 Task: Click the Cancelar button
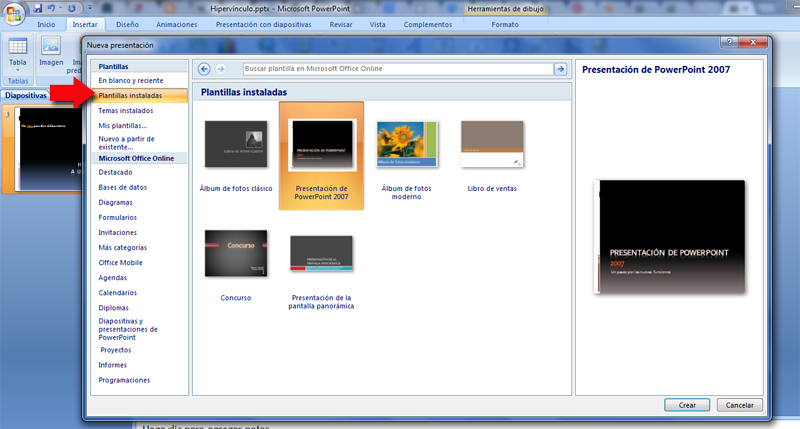739,405
